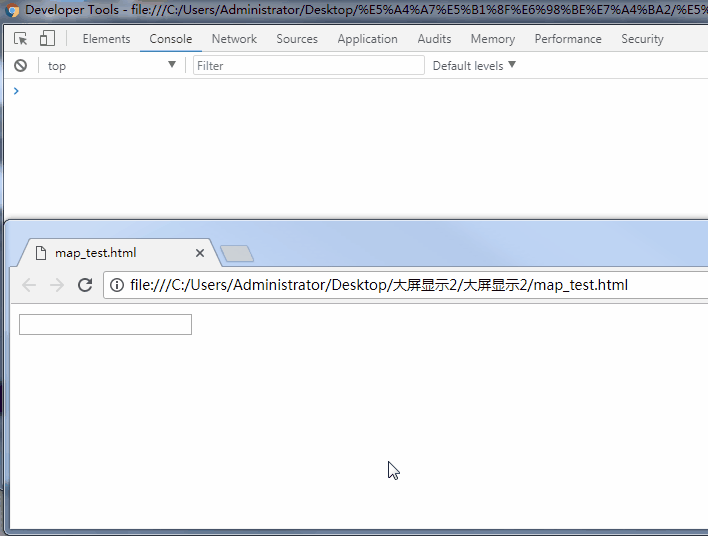Open the Audits tab
The image size is (708, 536).
point(434,39)
